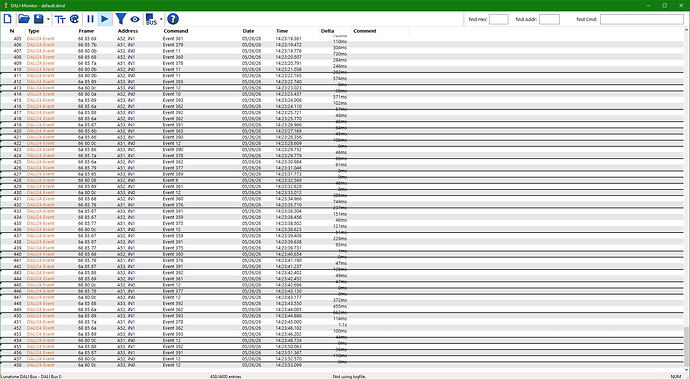The width and height of the screenshot is (690, 379).
Task: Create a new log file
Action: (8, 19)
